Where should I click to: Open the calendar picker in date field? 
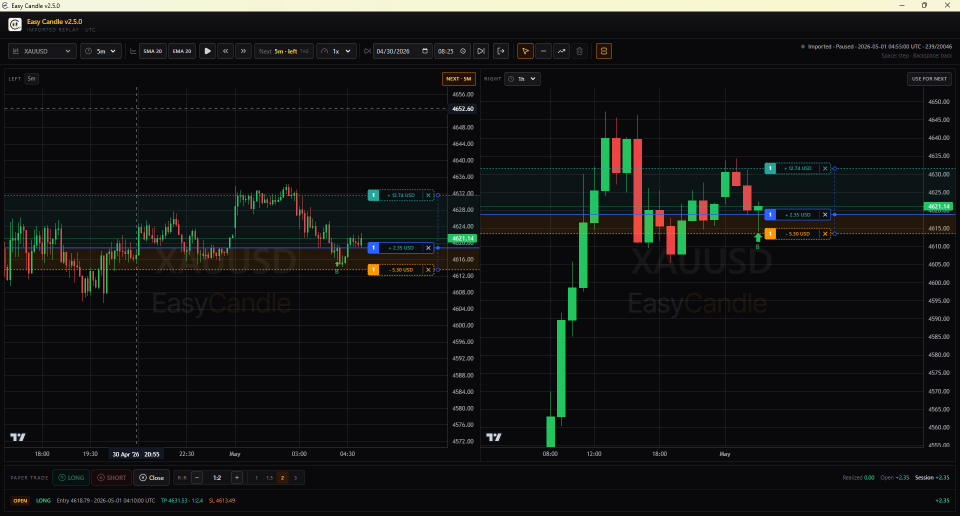pos(425,51)
